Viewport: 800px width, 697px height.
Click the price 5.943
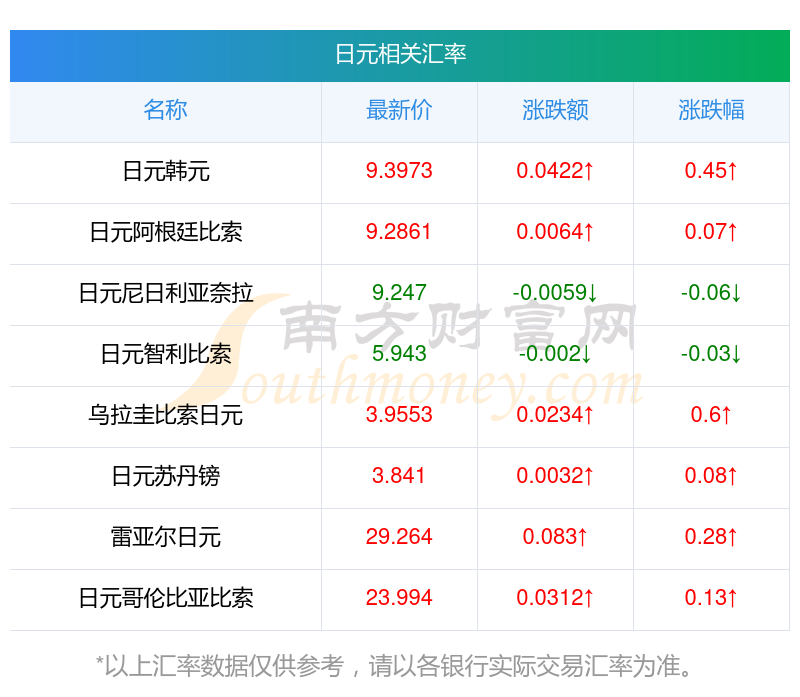[399, 354]
